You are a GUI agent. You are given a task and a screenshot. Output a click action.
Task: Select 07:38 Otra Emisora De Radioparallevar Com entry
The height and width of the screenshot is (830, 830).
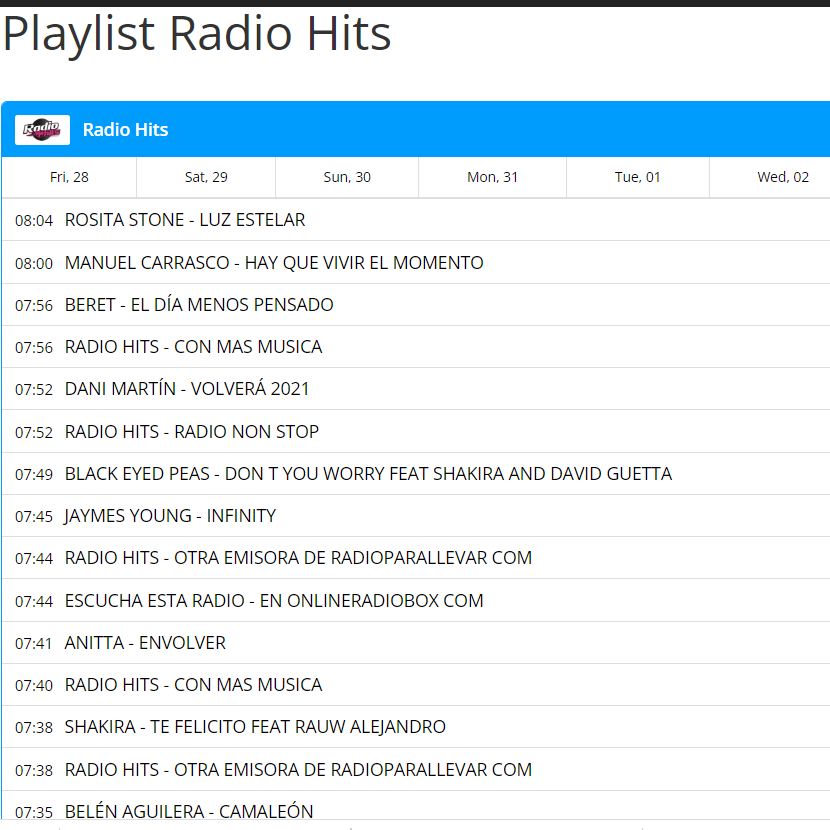298,770
